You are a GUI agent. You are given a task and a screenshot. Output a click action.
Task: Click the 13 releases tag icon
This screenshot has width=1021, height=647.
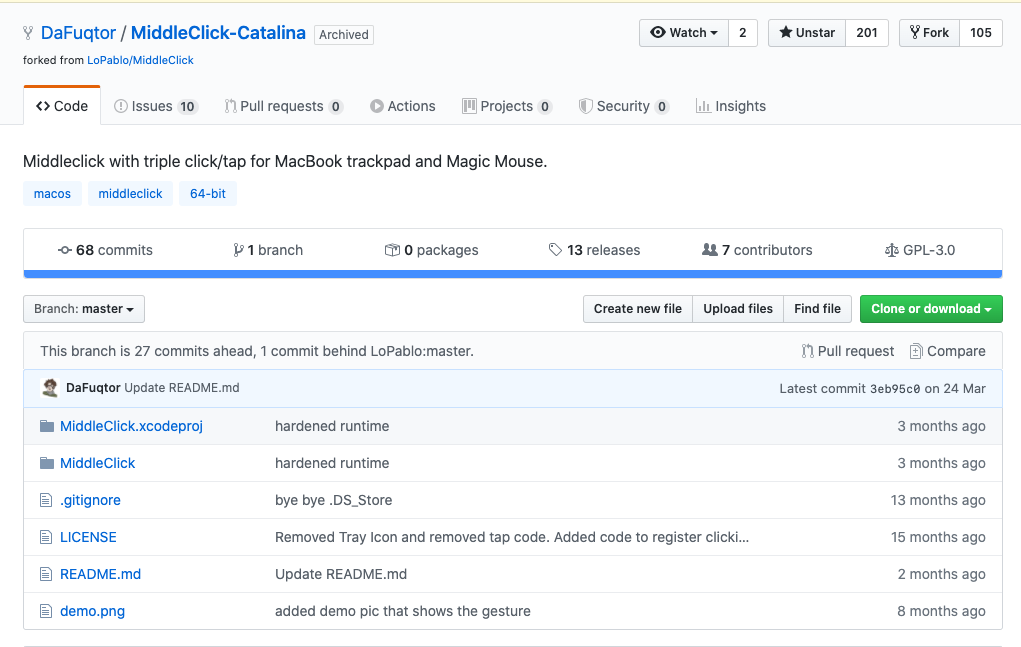pos(555,250)
